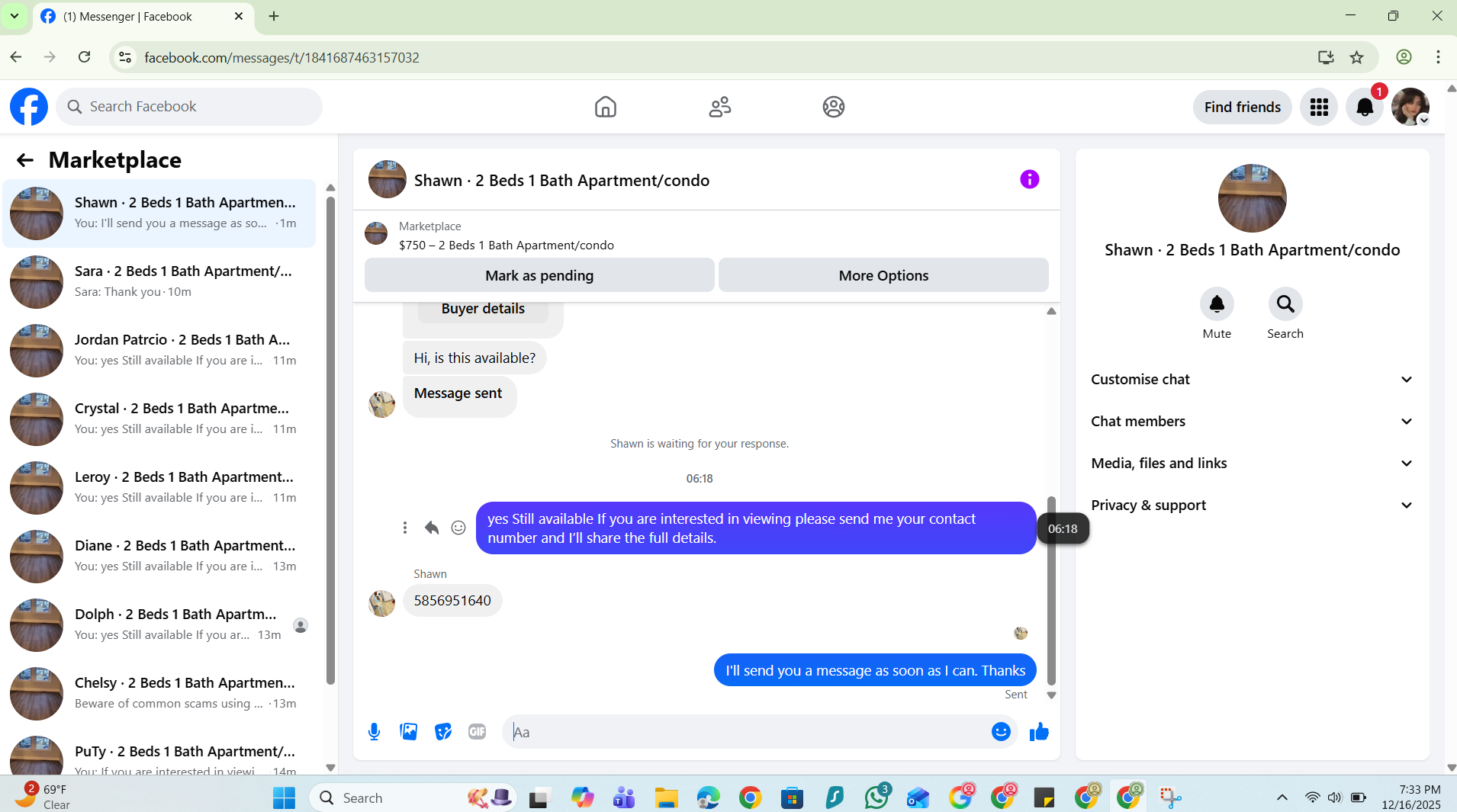Open a new browser tab

coord(274,16)
